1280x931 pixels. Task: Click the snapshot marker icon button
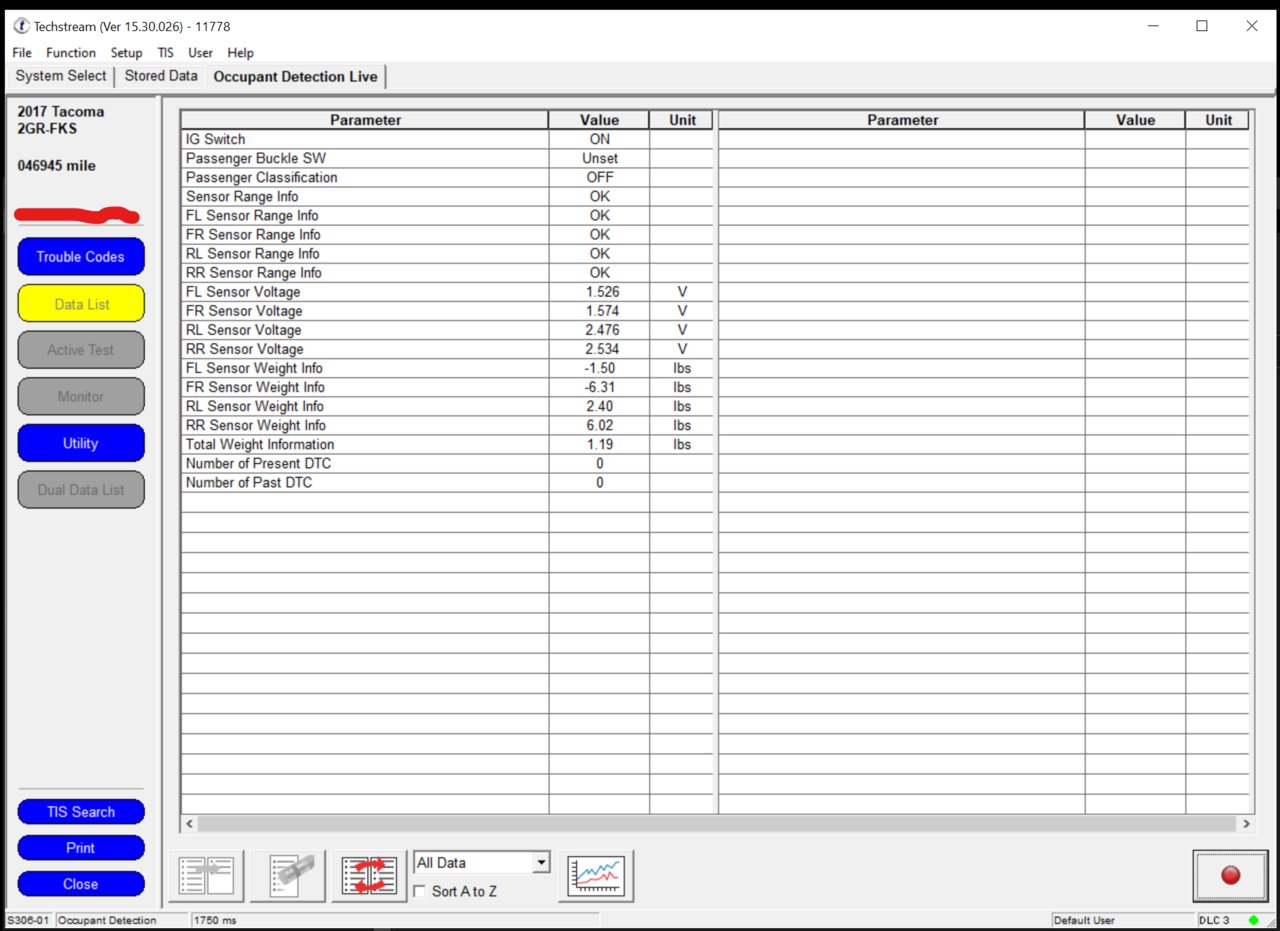288,876
